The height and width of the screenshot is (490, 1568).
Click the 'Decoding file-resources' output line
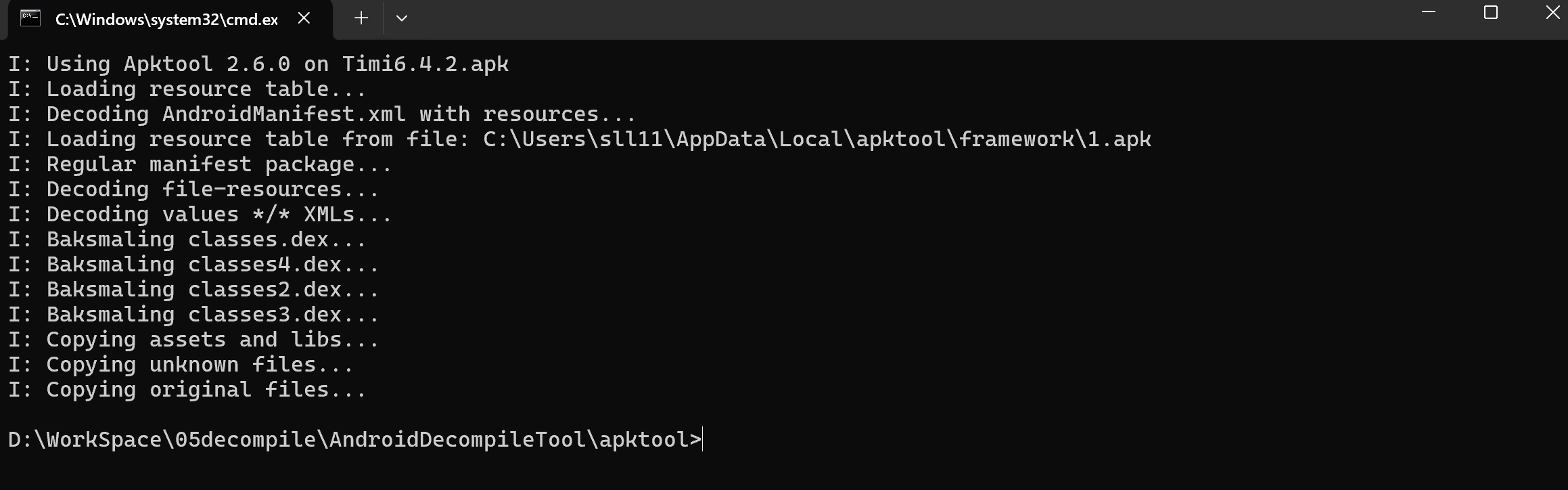point(193,190)
